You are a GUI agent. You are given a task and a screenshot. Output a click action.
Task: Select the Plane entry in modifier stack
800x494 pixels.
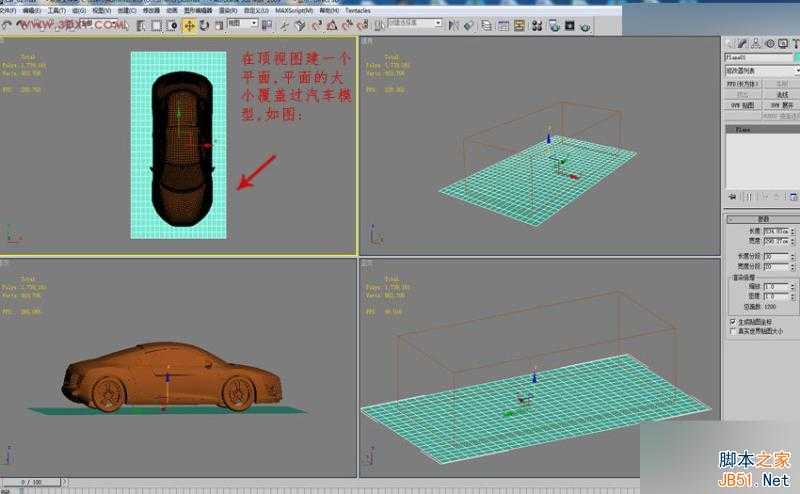click(x=763, y=130)
